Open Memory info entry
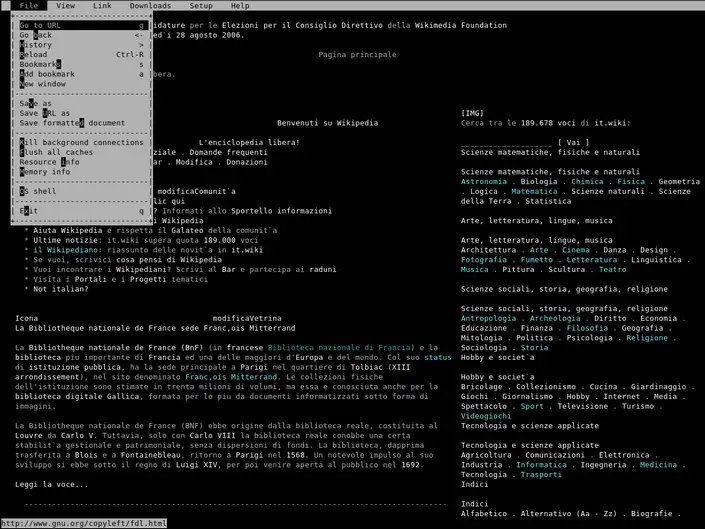Image resolution: width=705 pixels, height=529 pixels. [x=82, y=172]
